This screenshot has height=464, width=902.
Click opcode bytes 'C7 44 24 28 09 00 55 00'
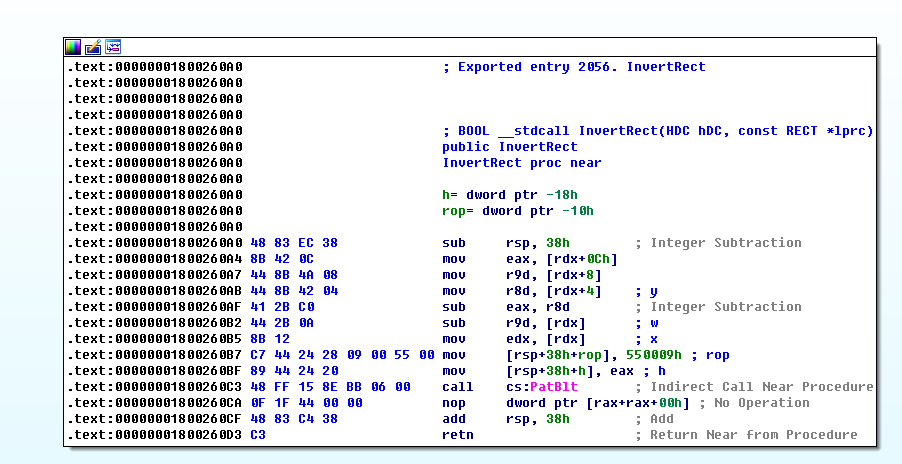tap(342, 355)
